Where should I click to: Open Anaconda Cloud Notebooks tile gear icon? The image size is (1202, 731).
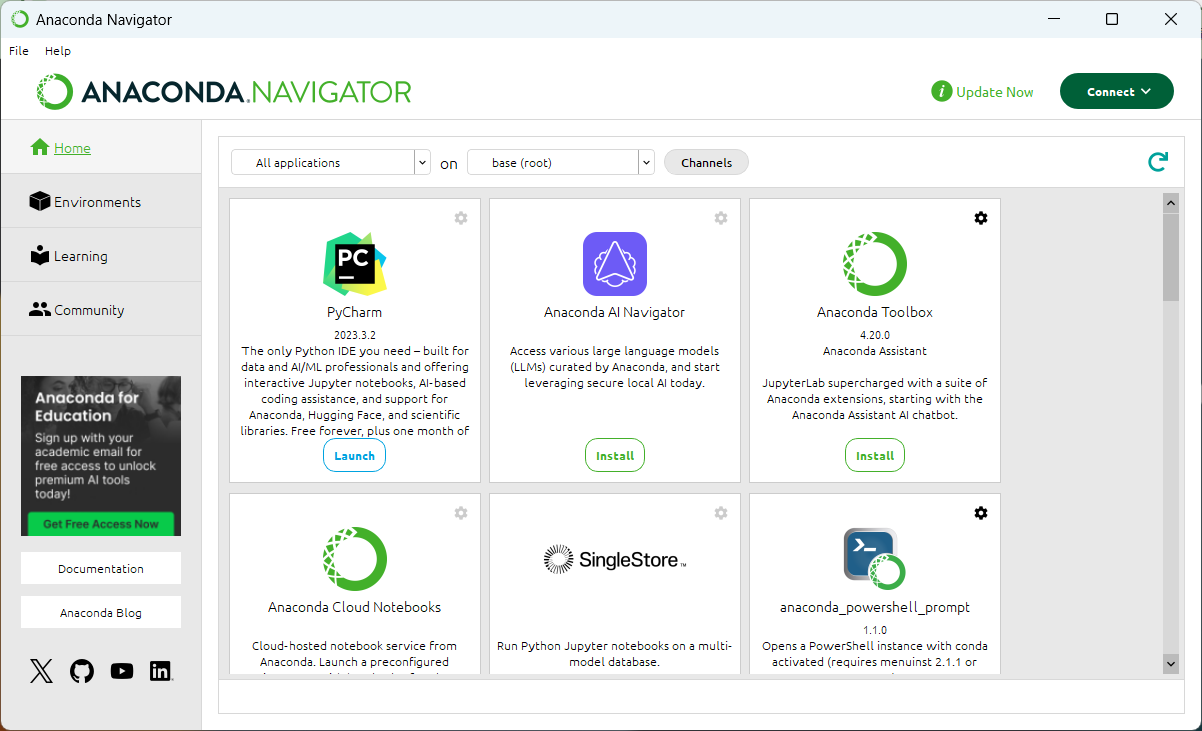pyautogui.click(x=461, y=513)
